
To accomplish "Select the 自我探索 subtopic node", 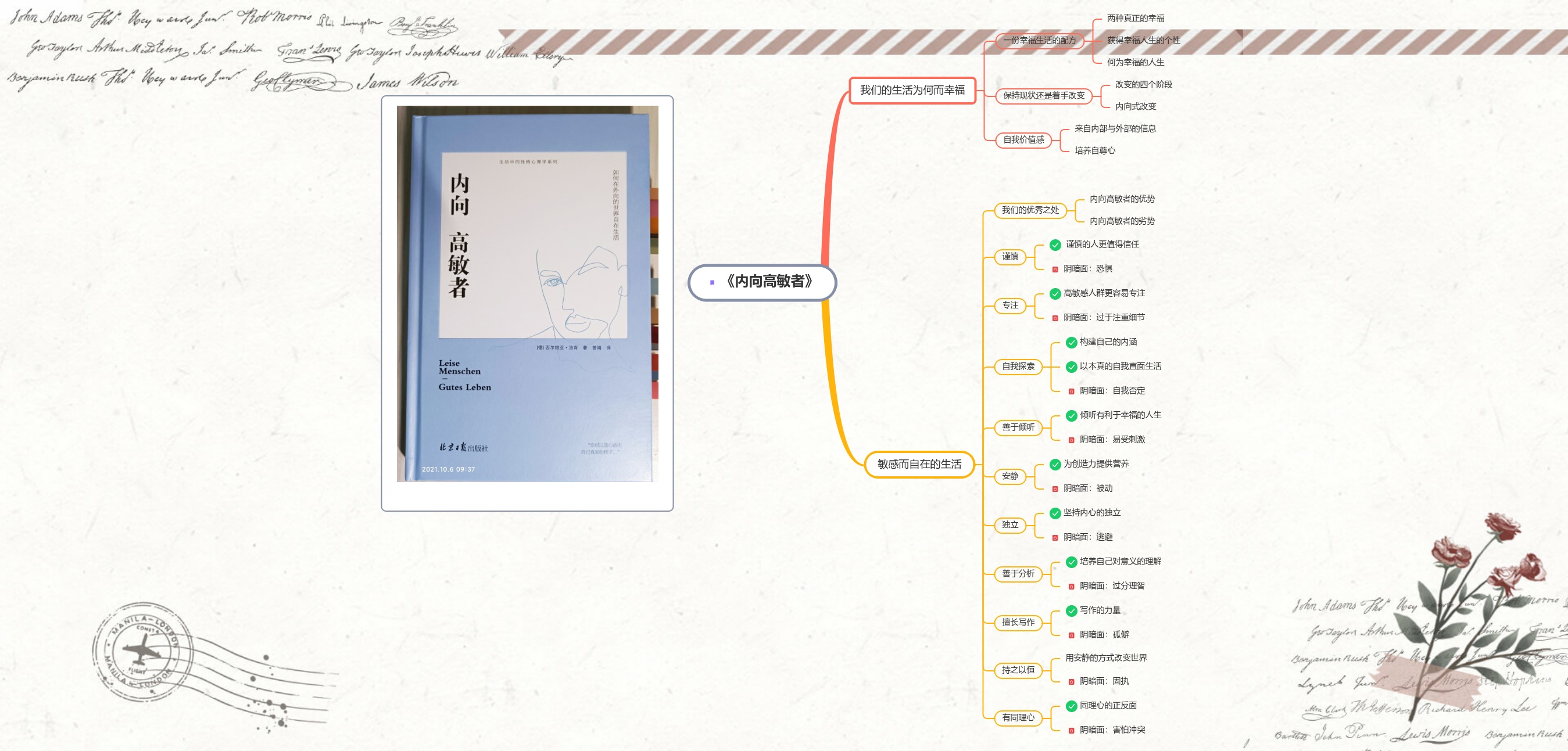I will coord(1018,366).
